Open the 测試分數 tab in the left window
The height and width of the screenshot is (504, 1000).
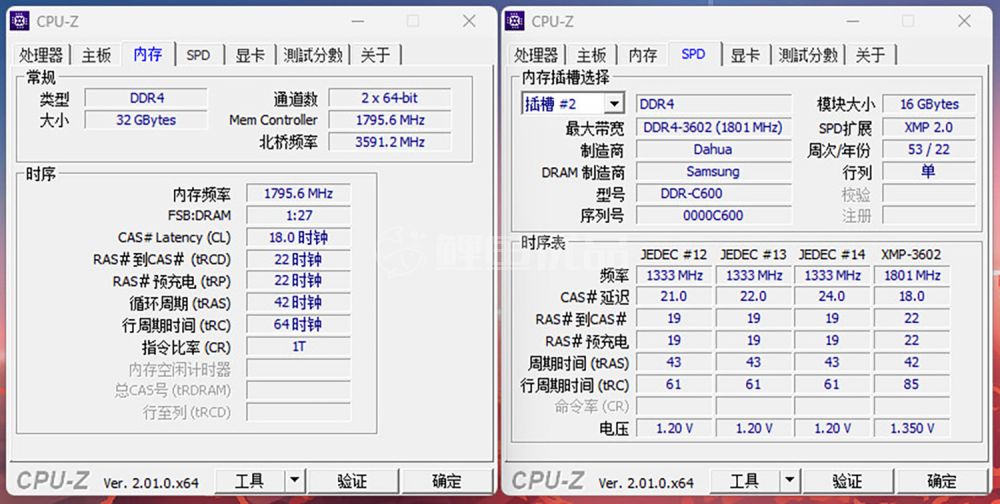313,55
